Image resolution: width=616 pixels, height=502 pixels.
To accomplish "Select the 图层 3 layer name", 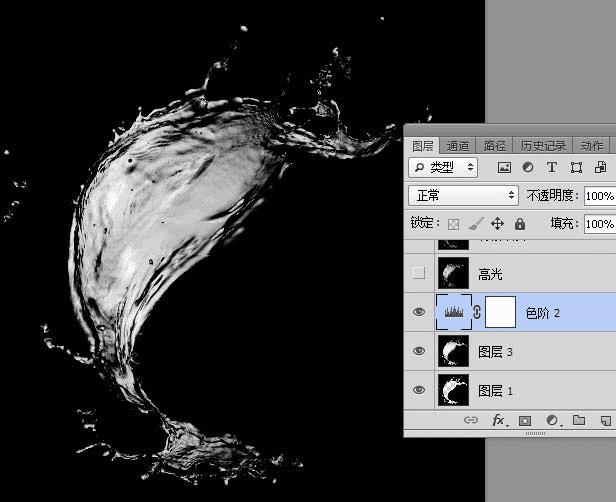I will point(495,352).
